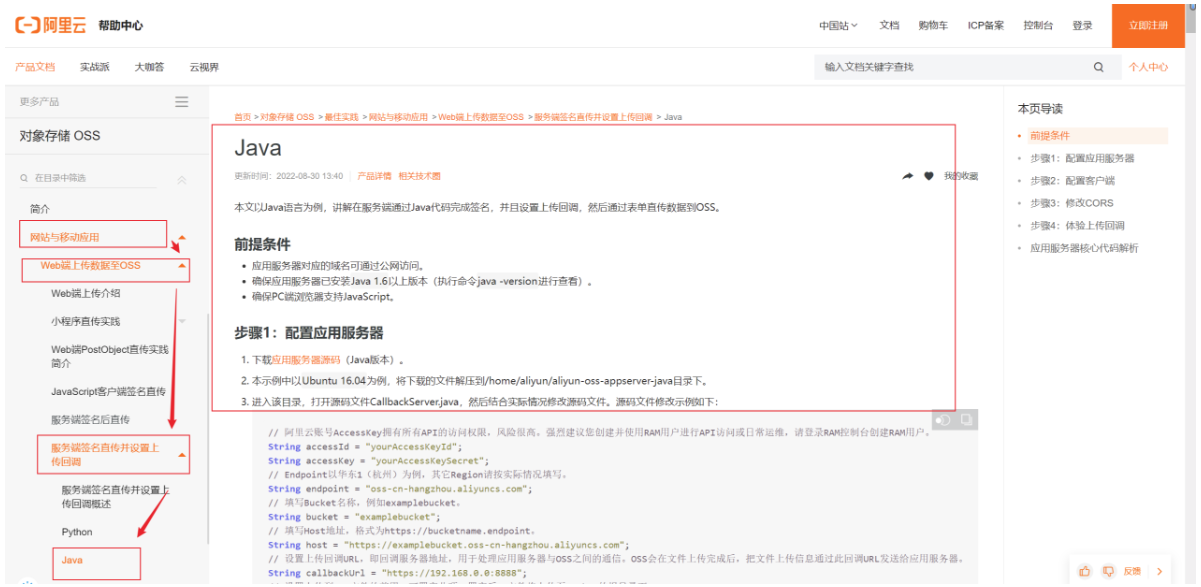The height and width of the screenshot is (587, 1201).
Task: Click the 应用服务器源码 download link
Action: click(306, 359)
